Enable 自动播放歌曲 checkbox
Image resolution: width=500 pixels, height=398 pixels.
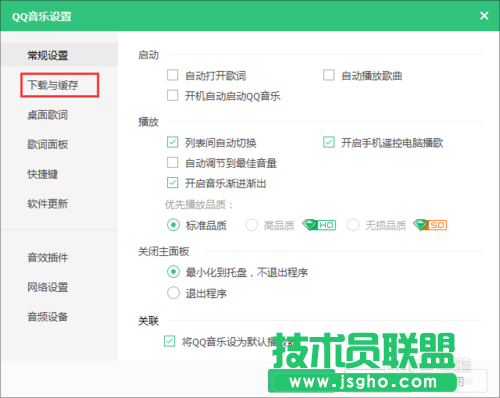pyautogui.click(x=329, y=75)
